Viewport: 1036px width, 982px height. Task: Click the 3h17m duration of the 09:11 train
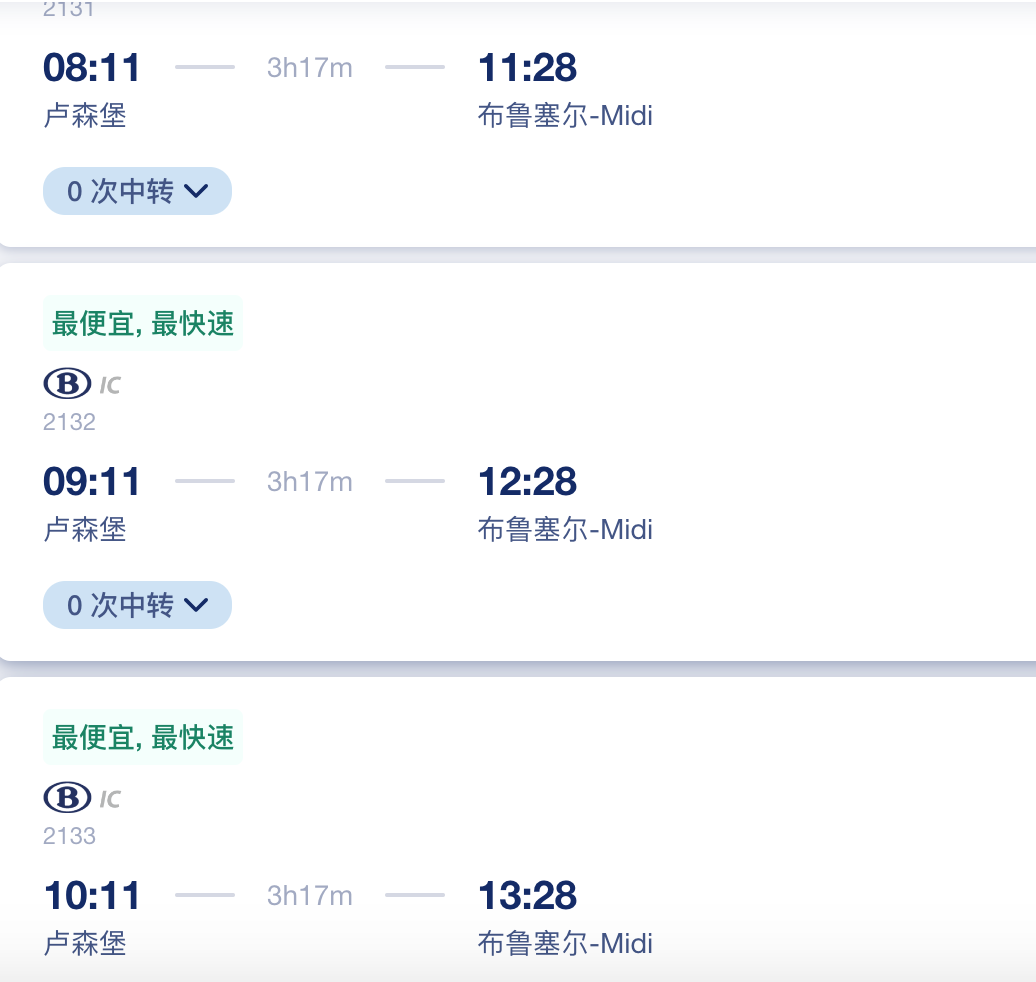tap(310, 482)
